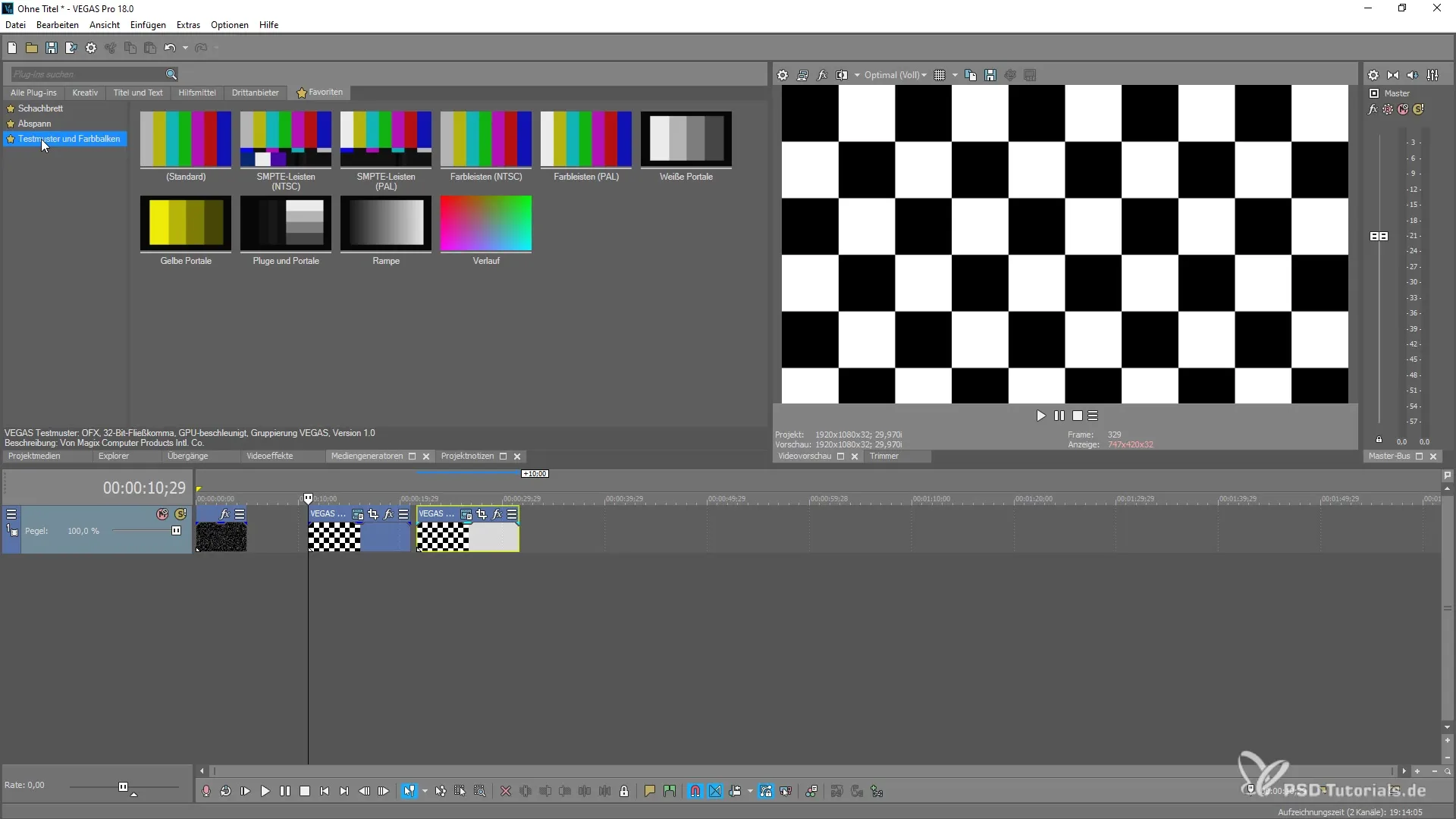Solo video track 1
The width and height of the screenshot is (1456, 819).
point(180,514)
